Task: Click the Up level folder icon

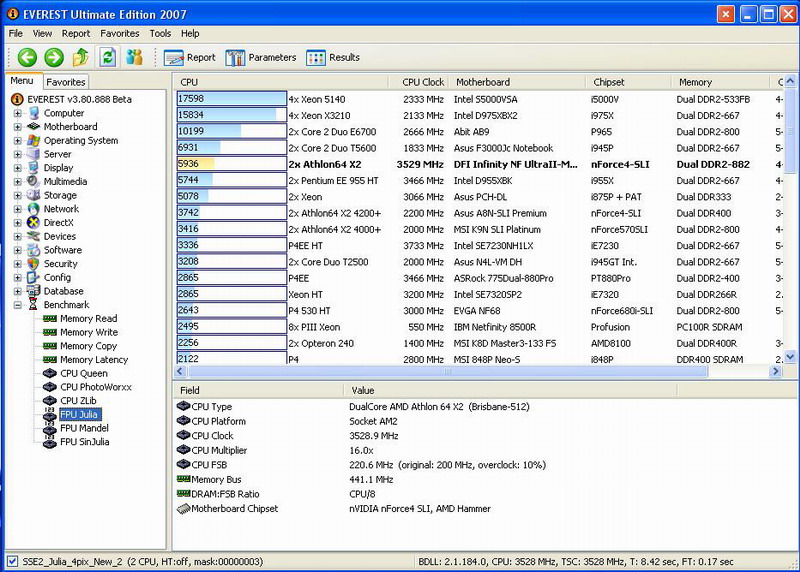Action: coord(81,58)
